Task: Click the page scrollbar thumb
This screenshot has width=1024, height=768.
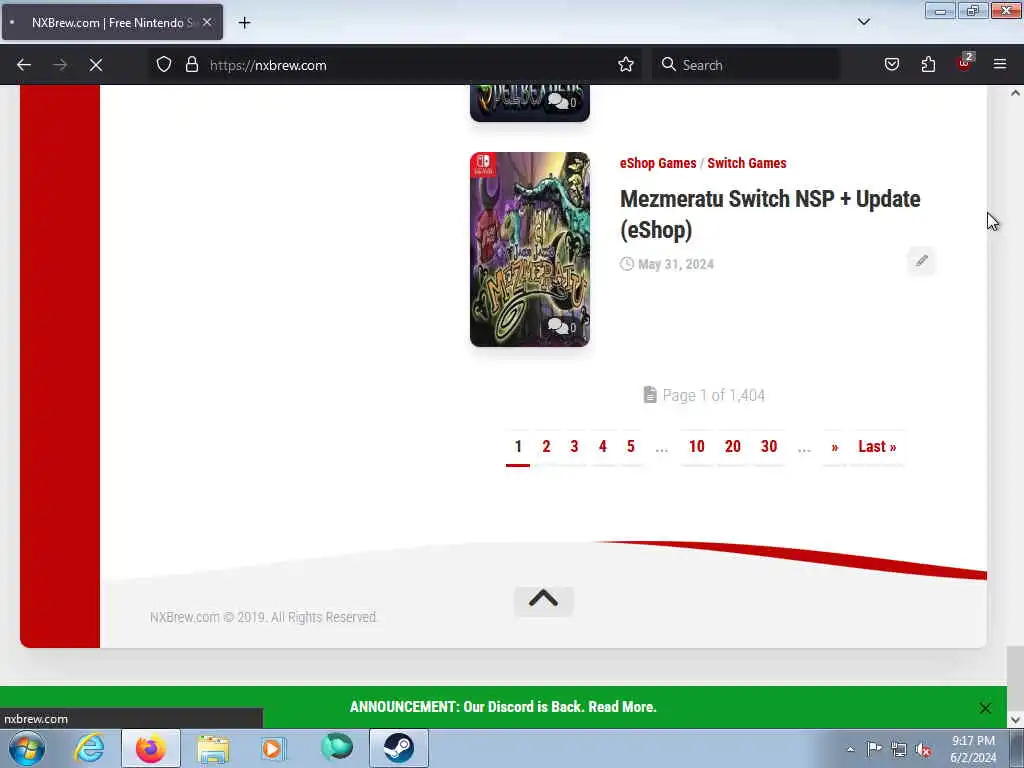Action: point(1016,676)
